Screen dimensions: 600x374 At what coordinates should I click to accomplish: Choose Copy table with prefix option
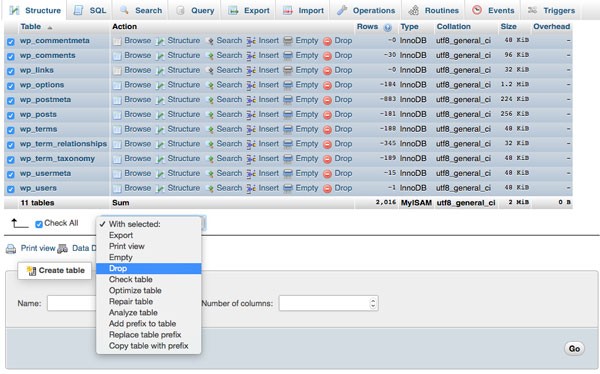pos(148,346)
